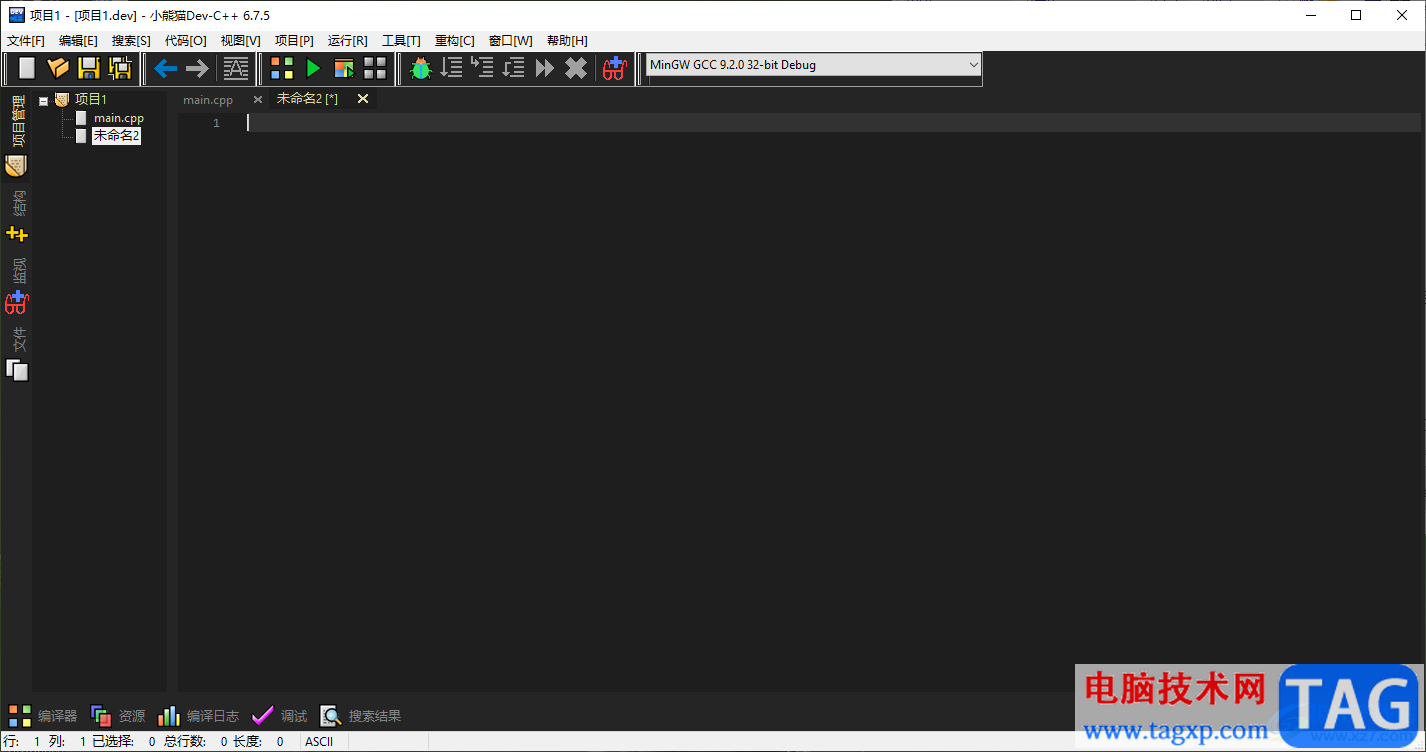
Task: Show the 结构 side panel
Action: point(17,216)
